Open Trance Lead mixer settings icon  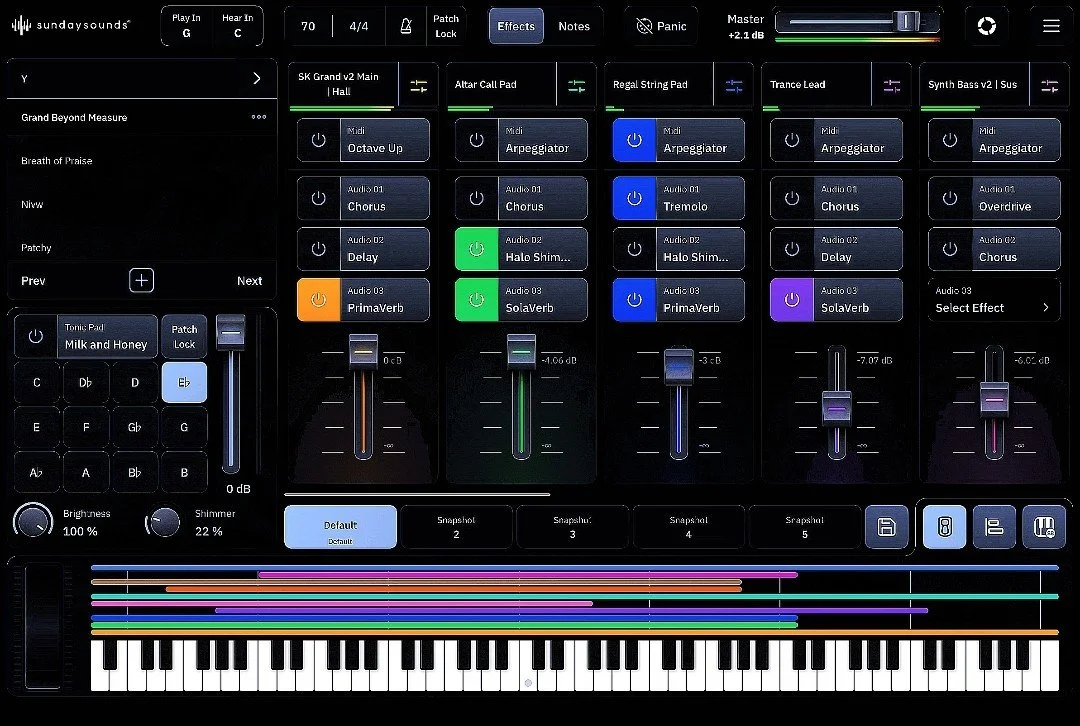(x=892, y=86)
